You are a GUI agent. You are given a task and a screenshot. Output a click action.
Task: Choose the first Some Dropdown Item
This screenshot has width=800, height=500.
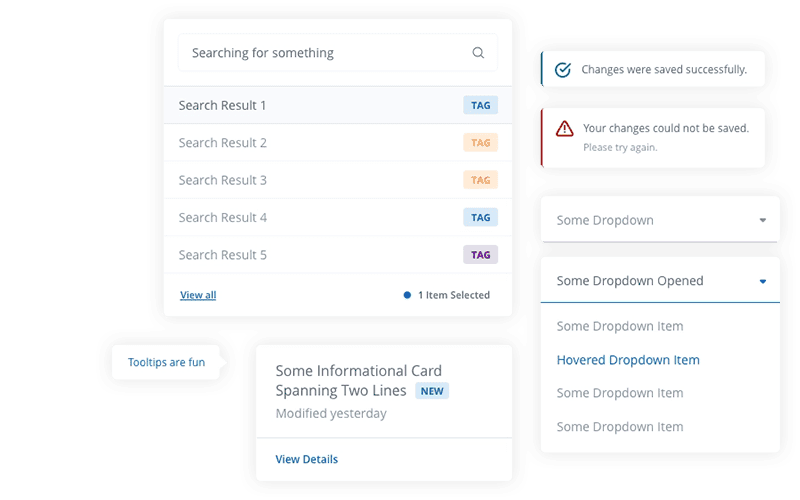pos(620,326)
